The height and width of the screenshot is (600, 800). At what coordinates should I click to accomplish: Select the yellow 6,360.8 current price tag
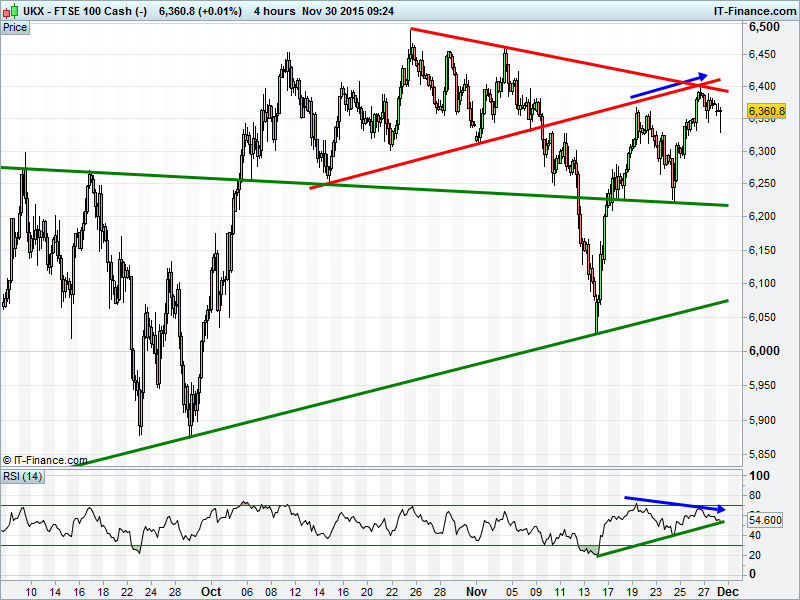(766, 111)
